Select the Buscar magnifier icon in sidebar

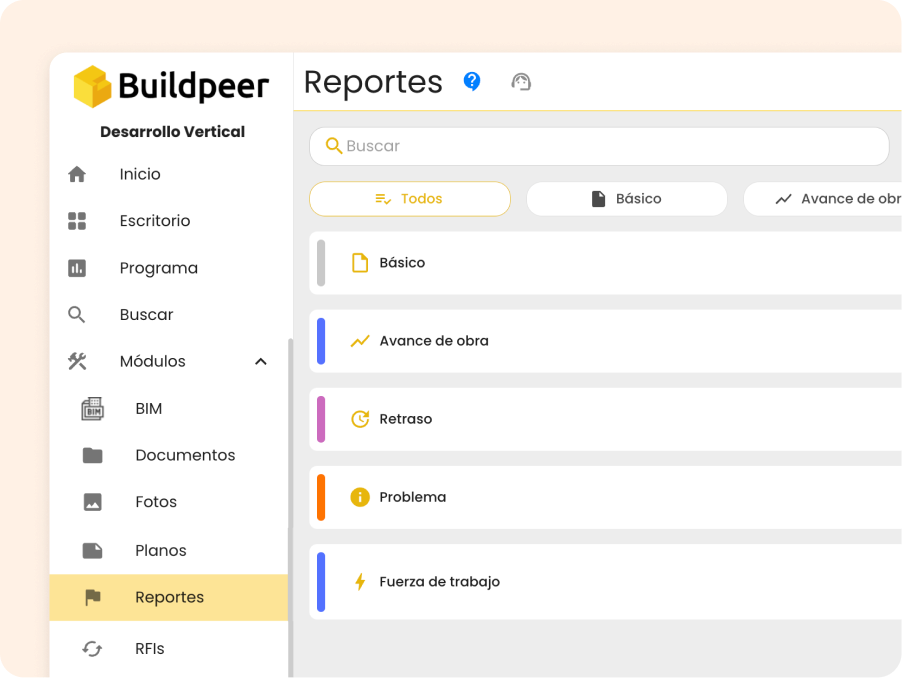pyautogui.click(x=77, y=314)
